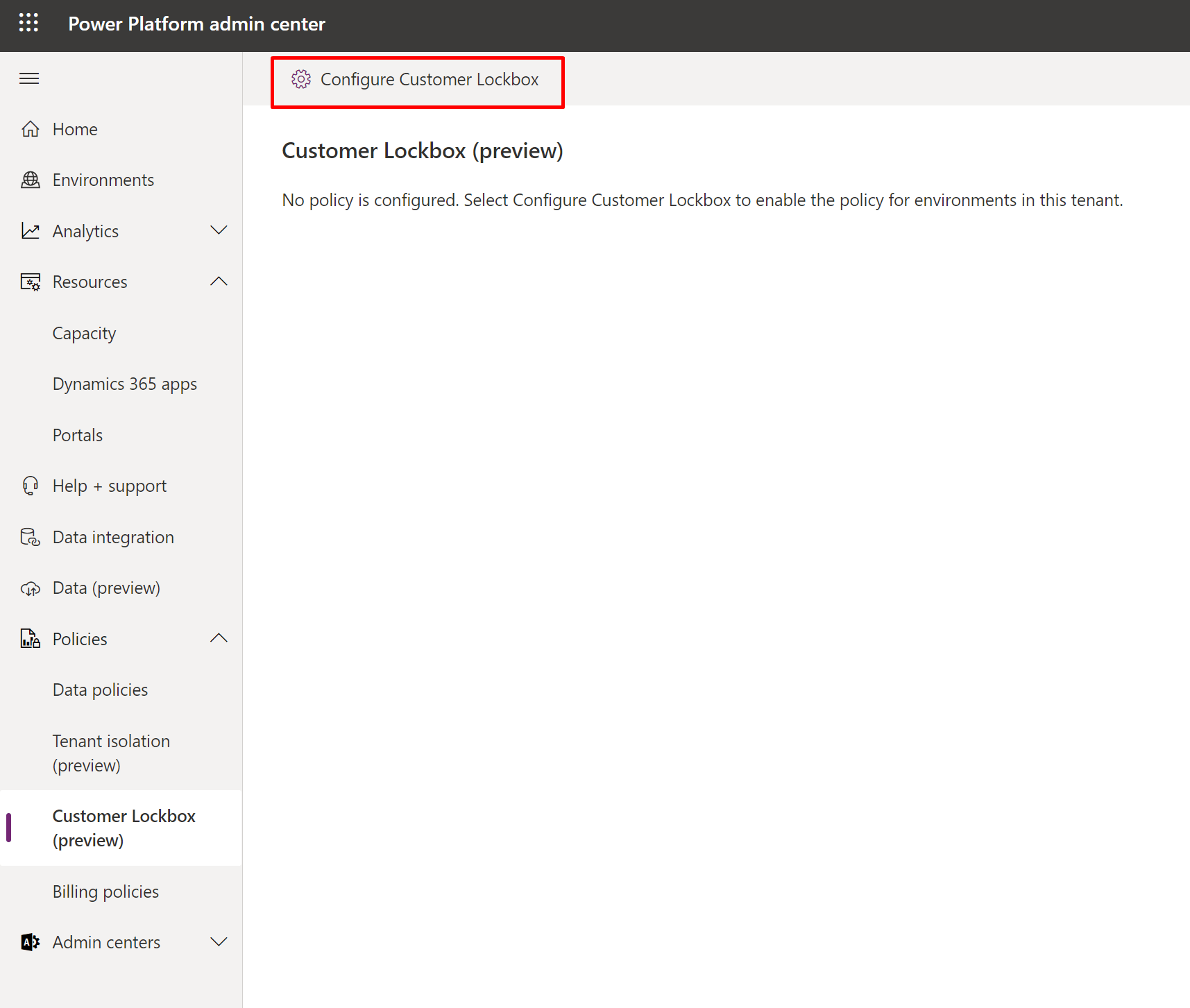Select the Data (preview) cloud icon

31,588
